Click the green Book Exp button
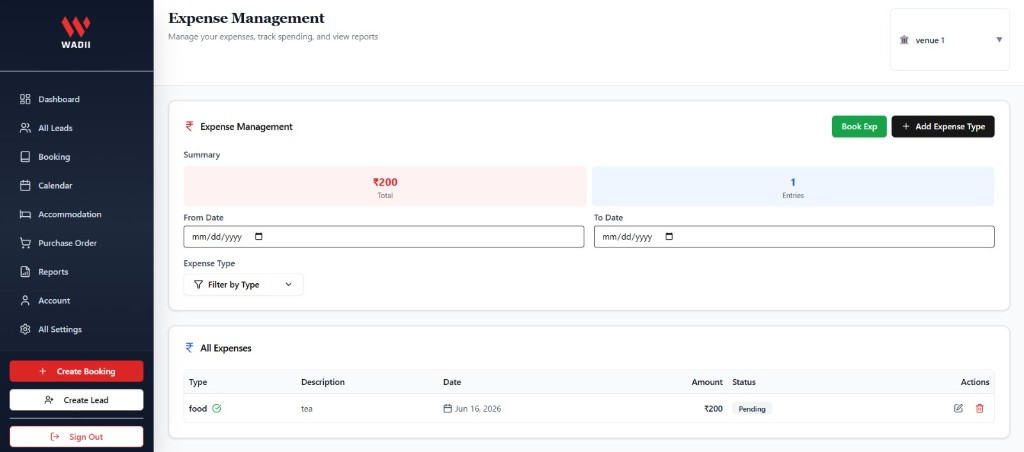1024x452 pixels. point(859,127)
